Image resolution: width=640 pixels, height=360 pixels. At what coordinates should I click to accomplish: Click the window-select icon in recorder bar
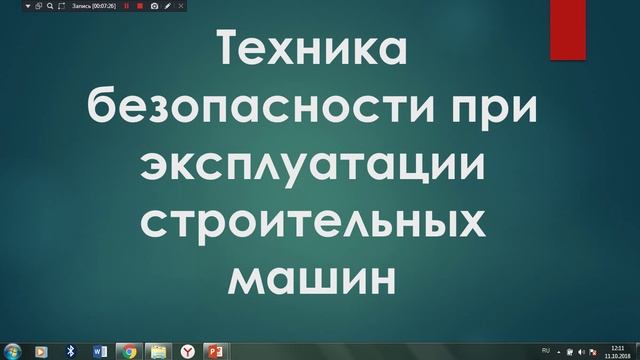tap(39, 6)
